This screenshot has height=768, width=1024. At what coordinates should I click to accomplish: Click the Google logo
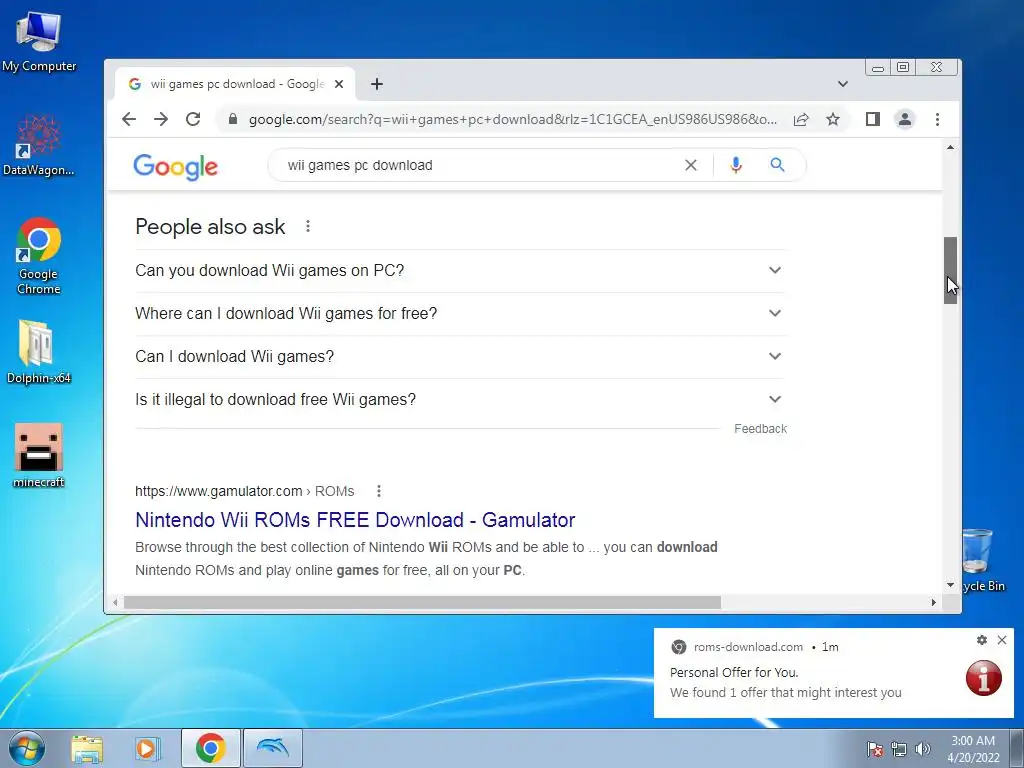[x=175, y=167]
